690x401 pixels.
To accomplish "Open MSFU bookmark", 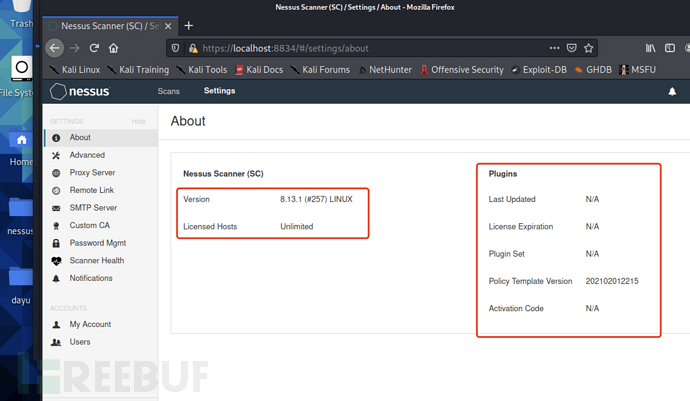I will point(638,70).
